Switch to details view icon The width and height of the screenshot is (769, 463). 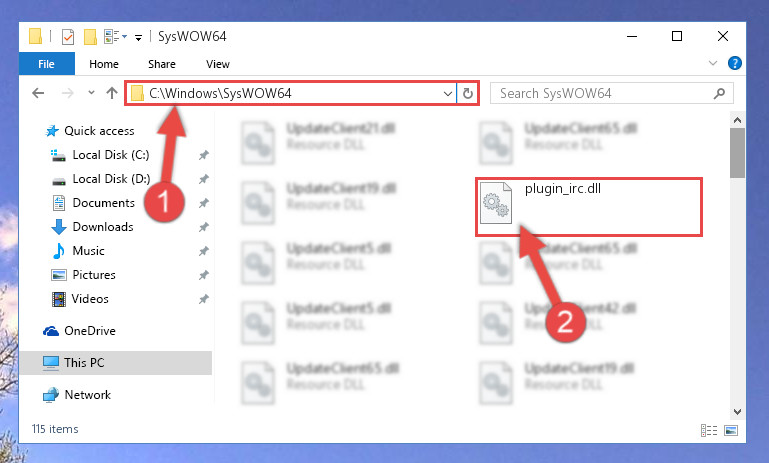point(709,431)
